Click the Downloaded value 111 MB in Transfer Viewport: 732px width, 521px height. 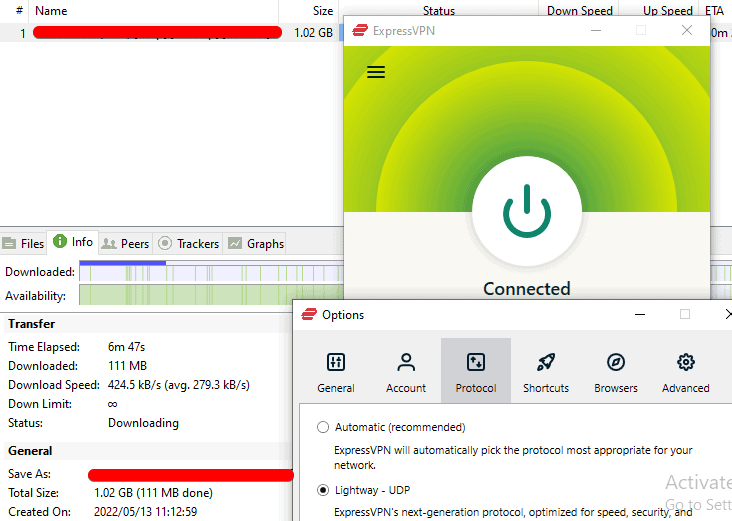pos(127,366)
